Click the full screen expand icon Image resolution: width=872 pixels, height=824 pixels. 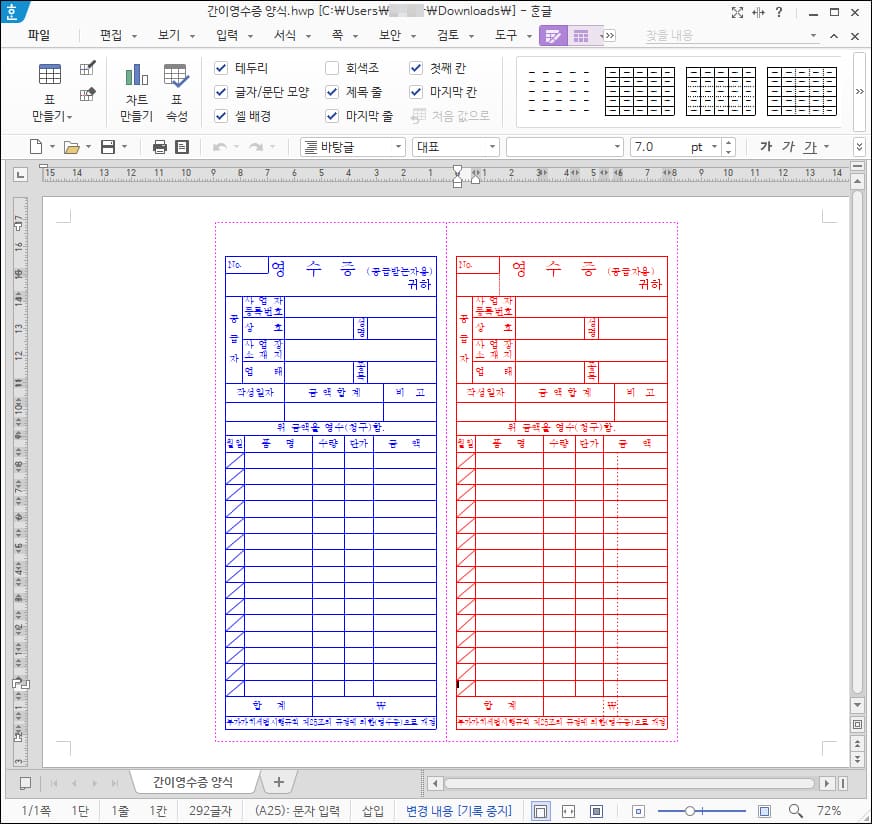click(x=737, y=12)
